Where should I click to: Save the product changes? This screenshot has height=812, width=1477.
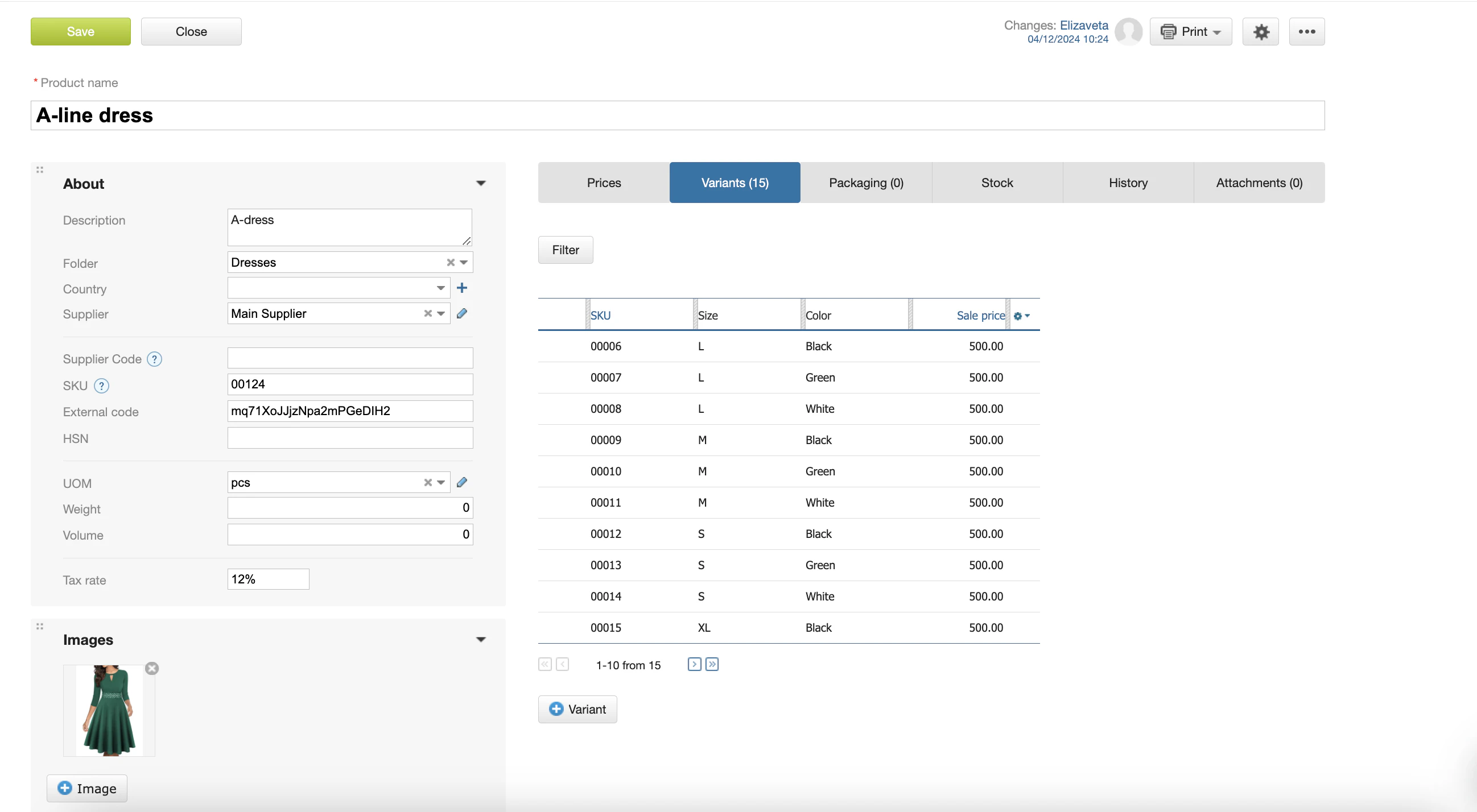point(80,31)
